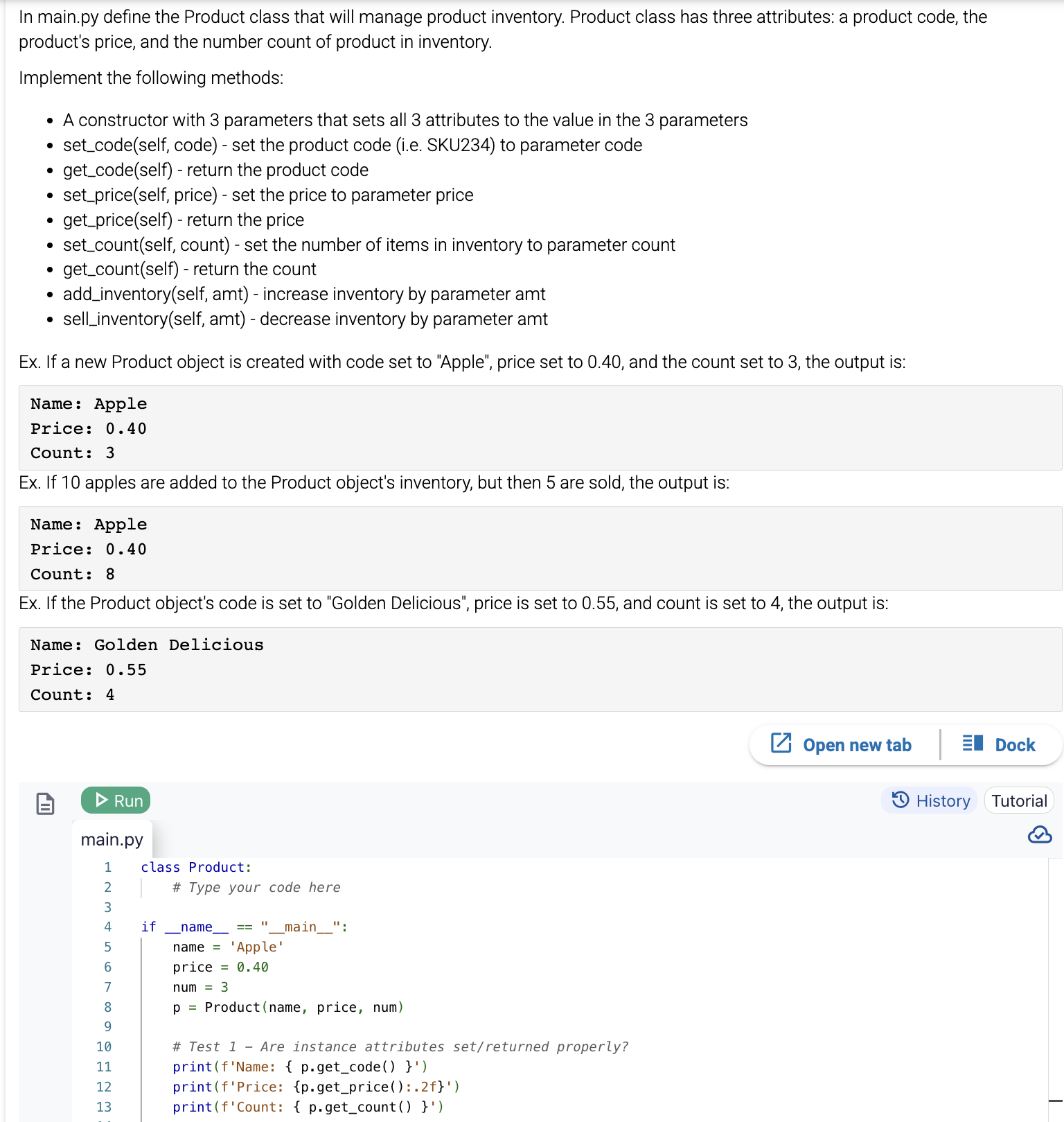
Task: Click the constructor with 3 parameters bullet
Action: [x=405, y=120]
